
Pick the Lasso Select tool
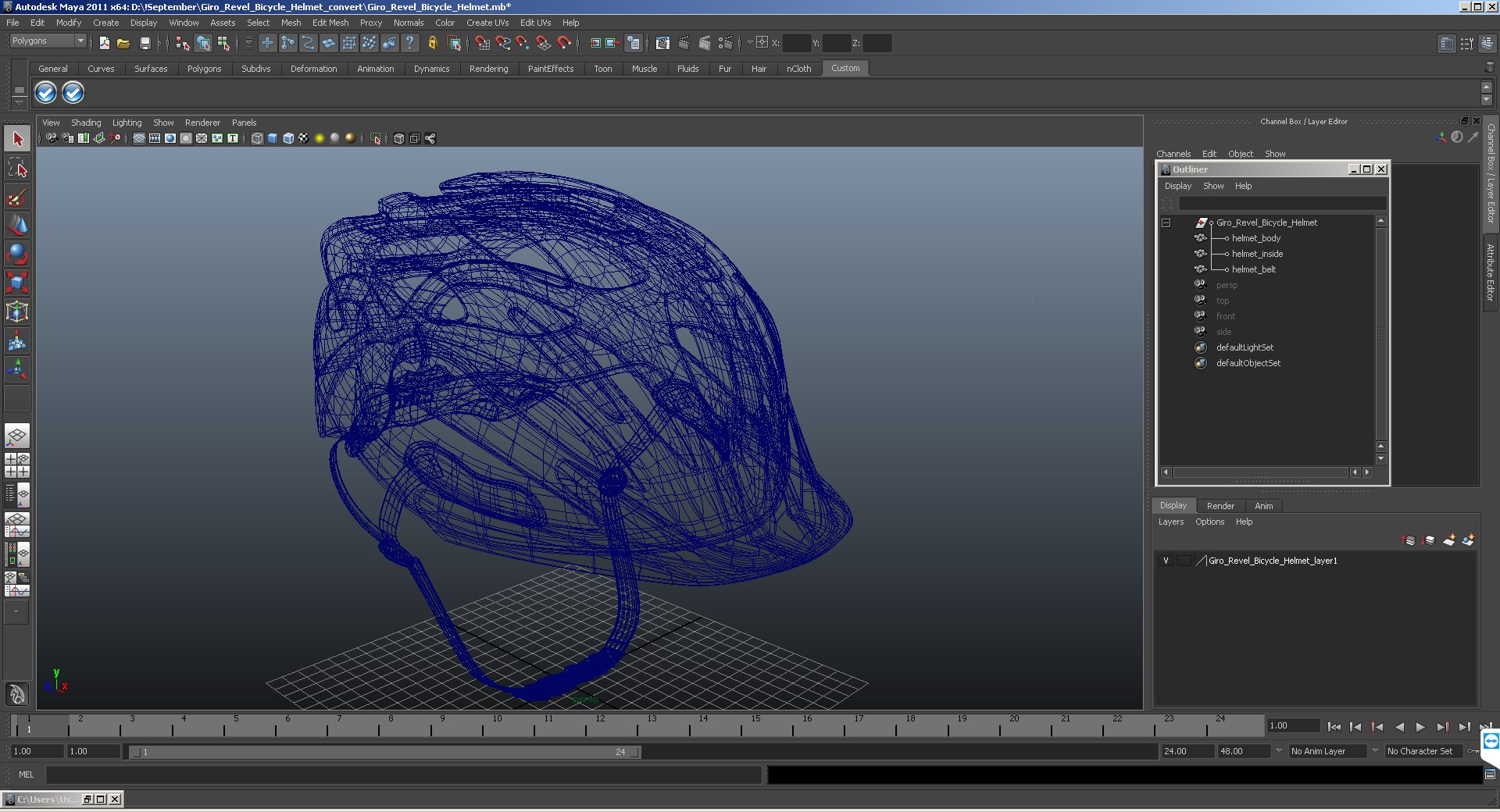[17, 168]
